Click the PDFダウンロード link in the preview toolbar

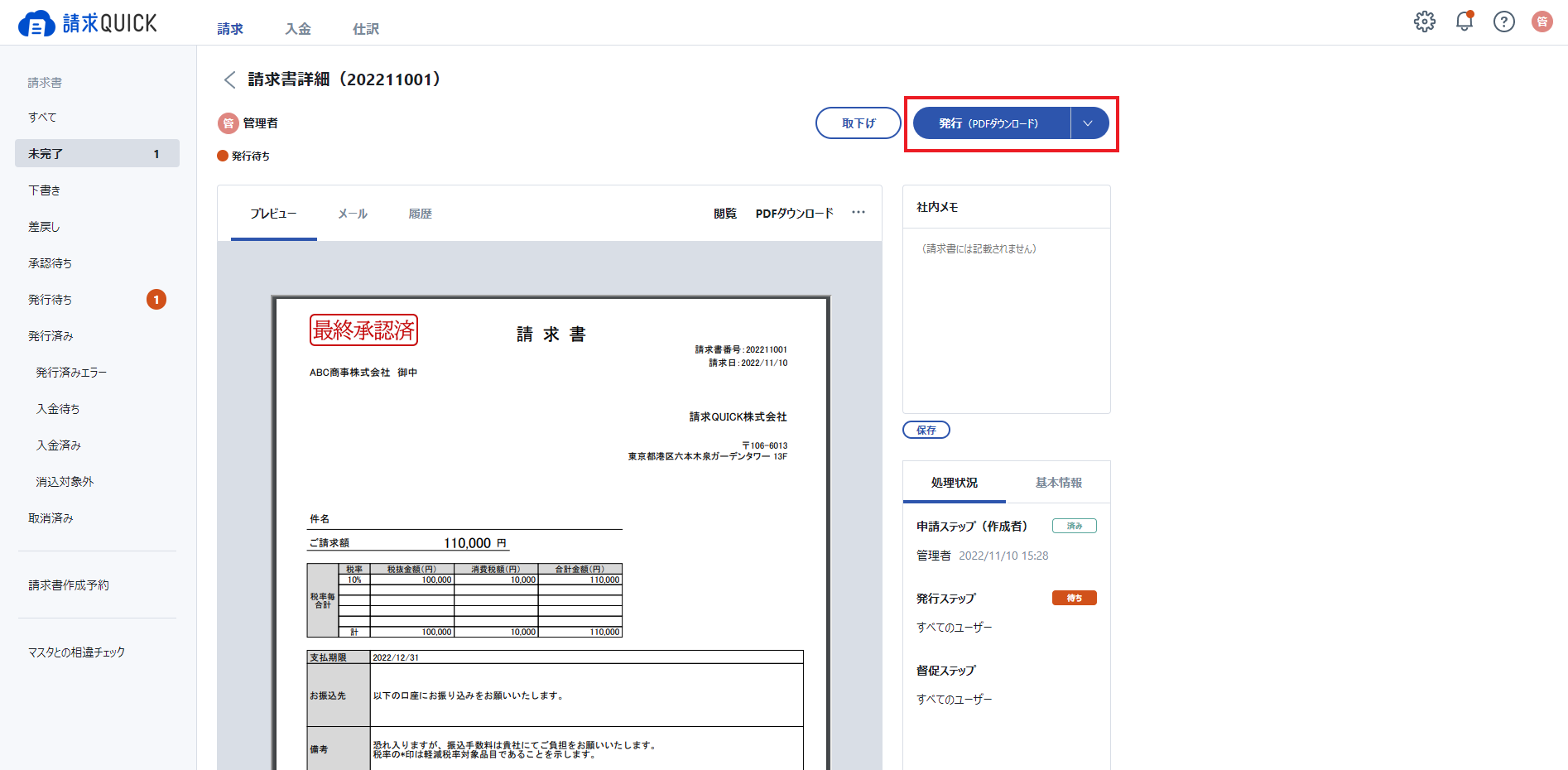[x=794, y=214]
